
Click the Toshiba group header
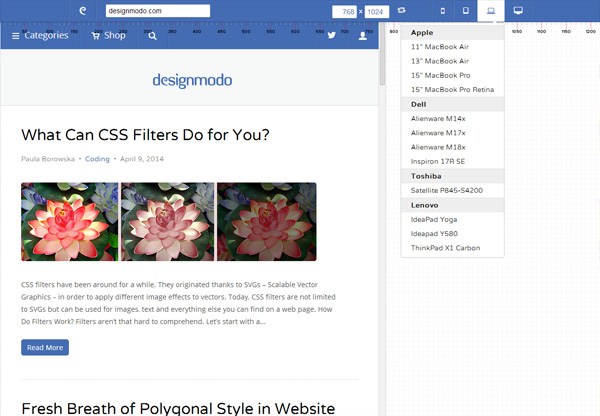pyautogui.click(x=453, y=176)
